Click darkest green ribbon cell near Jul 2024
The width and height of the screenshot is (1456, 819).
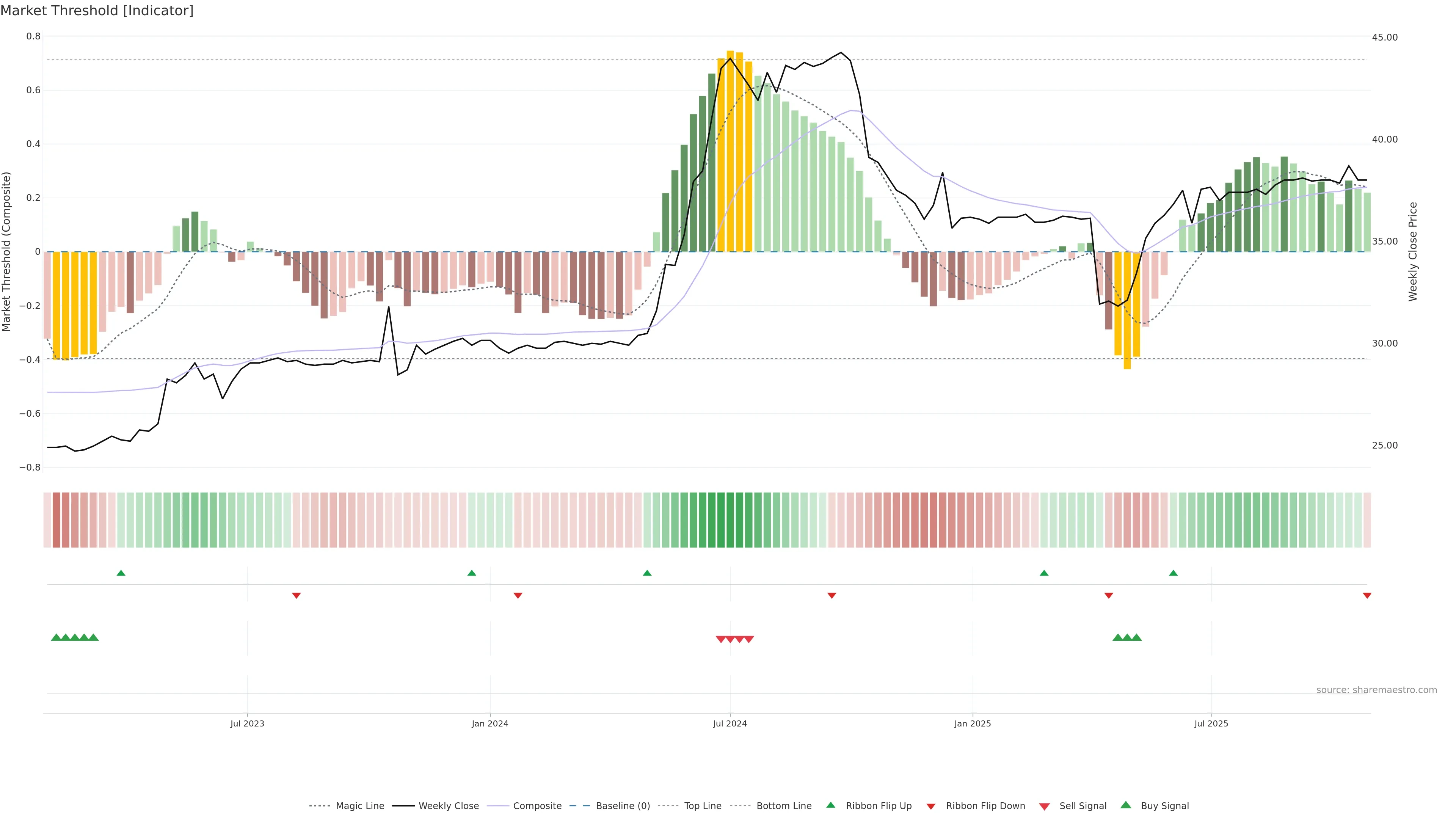point(730,520)
